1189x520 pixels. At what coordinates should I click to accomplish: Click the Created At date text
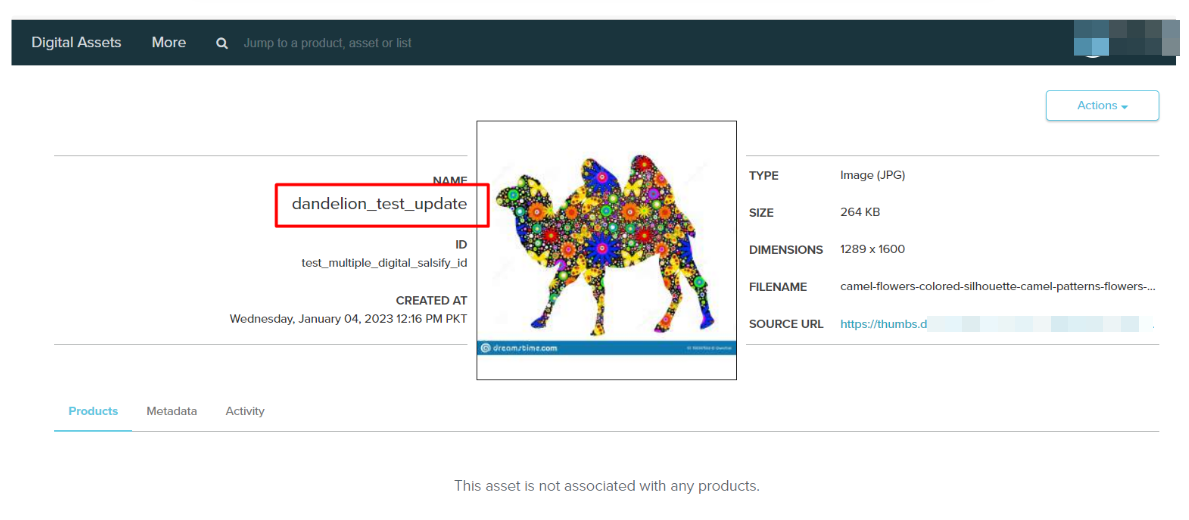point(348,319)
